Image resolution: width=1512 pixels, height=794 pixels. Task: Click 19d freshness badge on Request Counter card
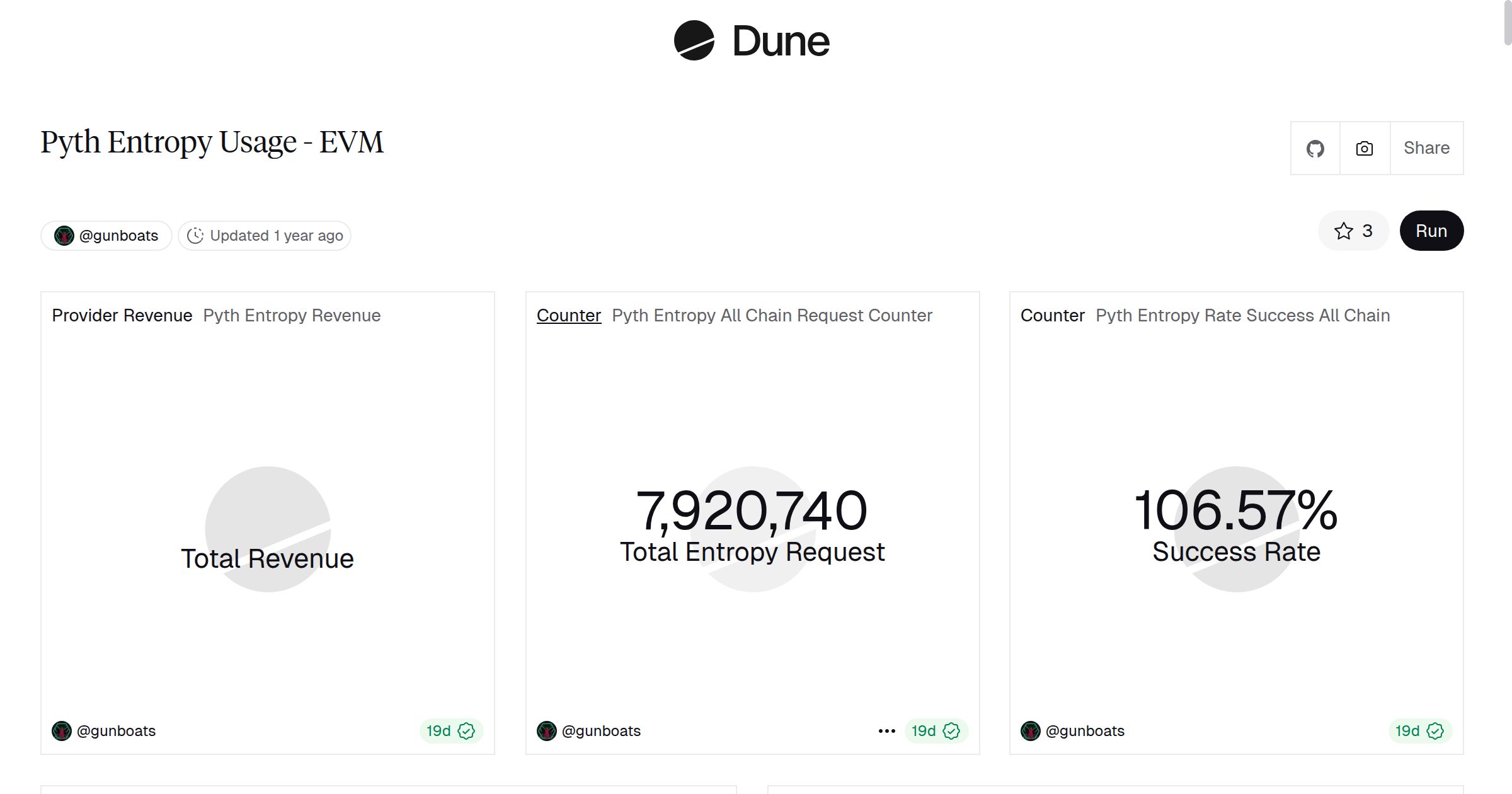click(x=924, y=731)
